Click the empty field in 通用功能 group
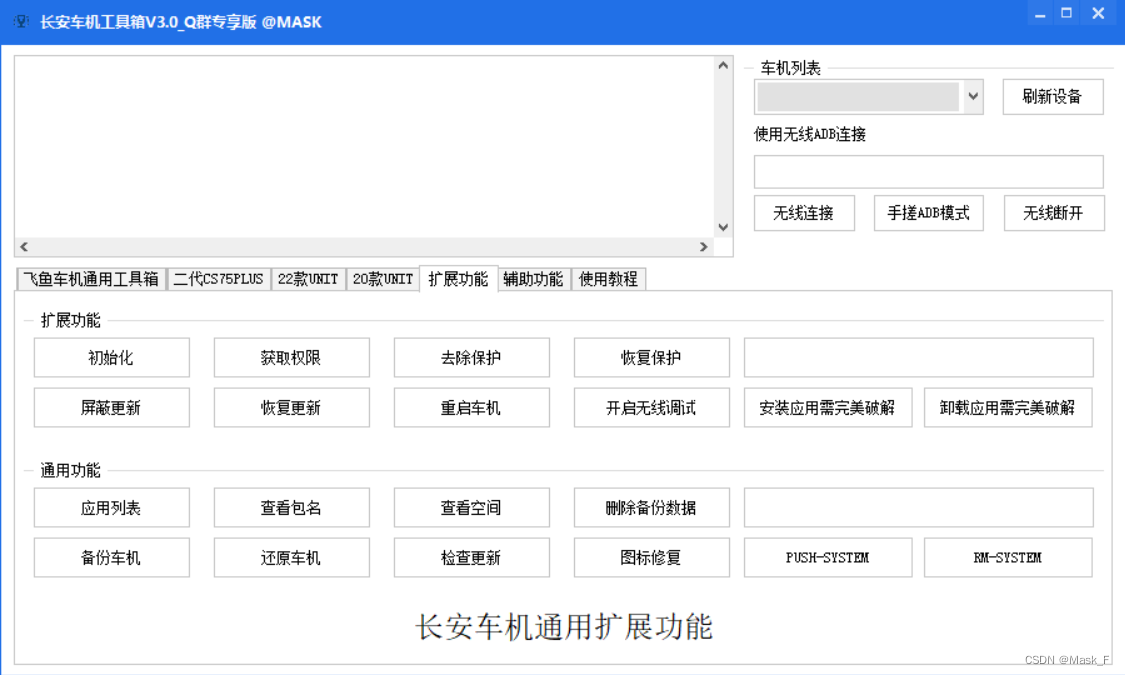Image resolution: width=1125 pixels, height=675 pixels. pos(918,508)
